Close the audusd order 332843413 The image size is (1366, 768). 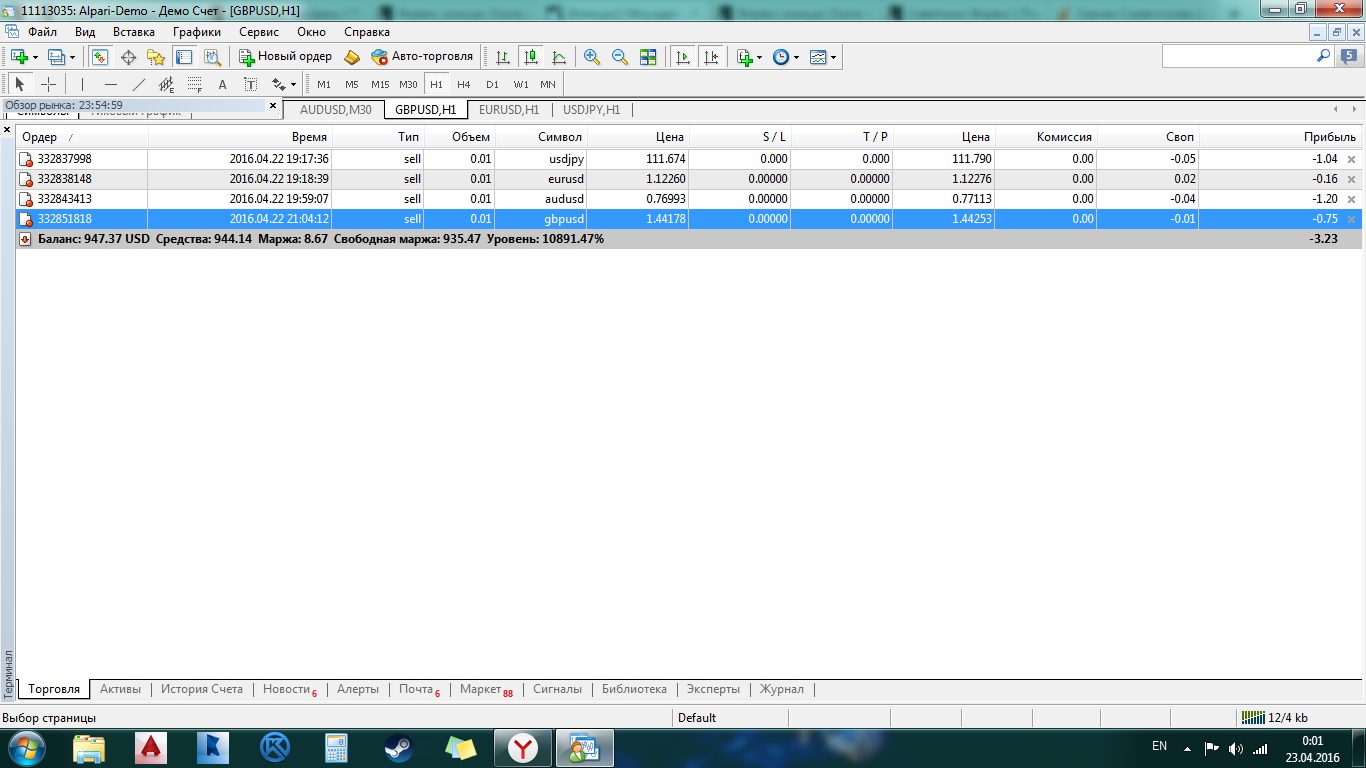1352,199
